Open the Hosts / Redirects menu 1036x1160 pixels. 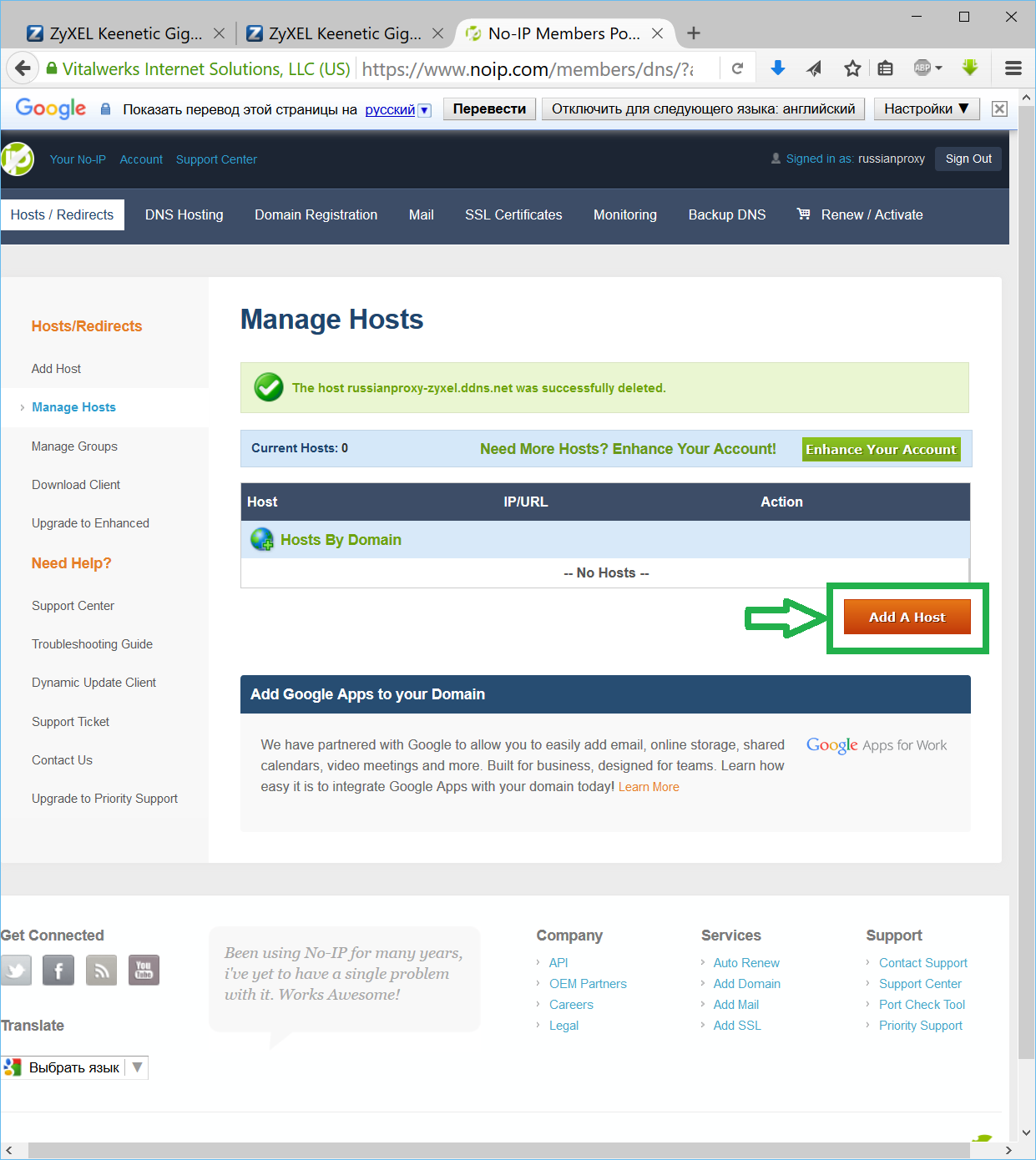click(62, 214)
